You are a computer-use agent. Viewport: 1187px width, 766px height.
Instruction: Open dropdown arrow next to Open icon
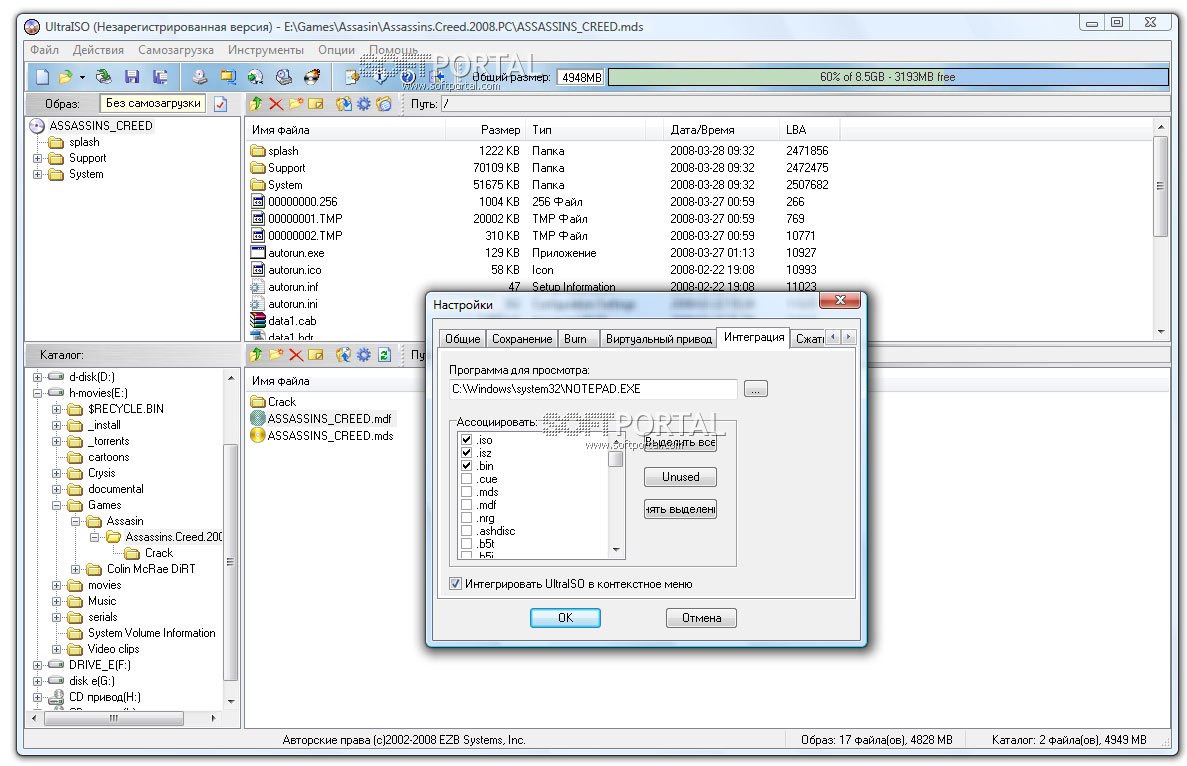coord(82,77)
